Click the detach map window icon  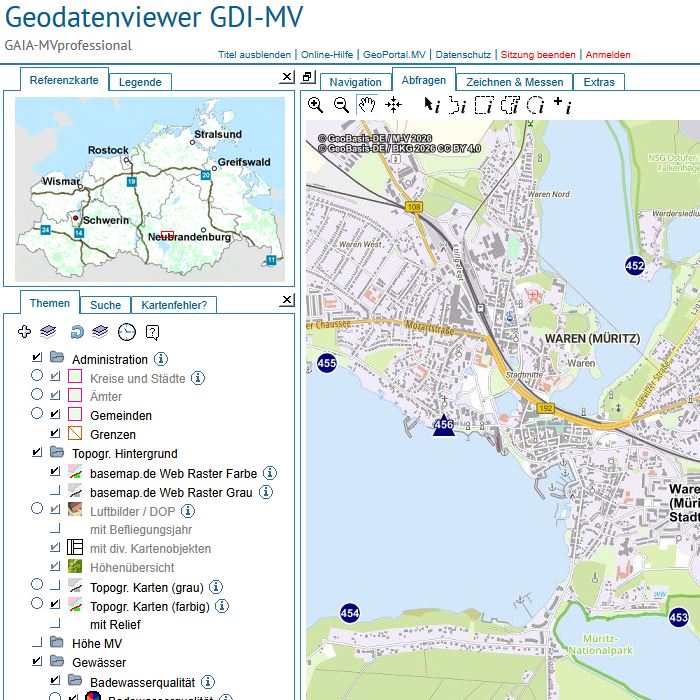[x=308, y=77]
